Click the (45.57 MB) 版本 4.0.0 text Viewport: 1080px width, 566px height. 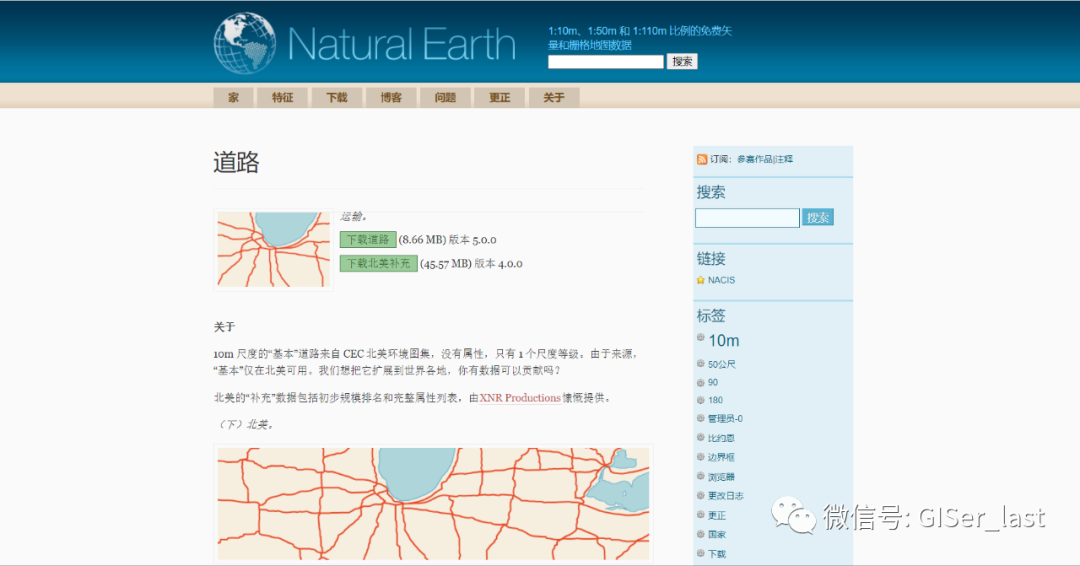[x=471, y=264]
